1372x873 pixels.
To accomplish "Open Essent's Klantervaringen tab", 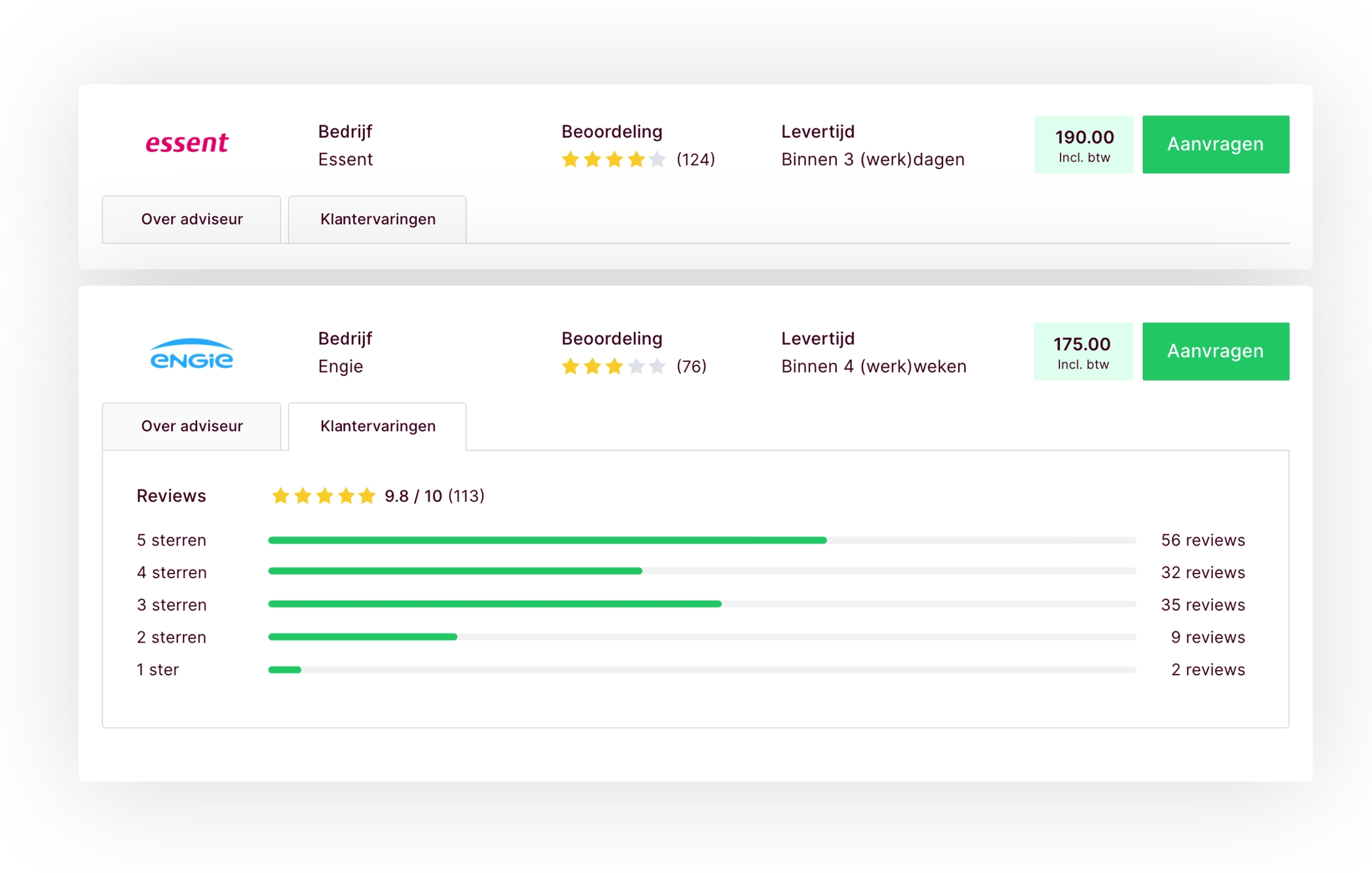I will pos(377,219).
